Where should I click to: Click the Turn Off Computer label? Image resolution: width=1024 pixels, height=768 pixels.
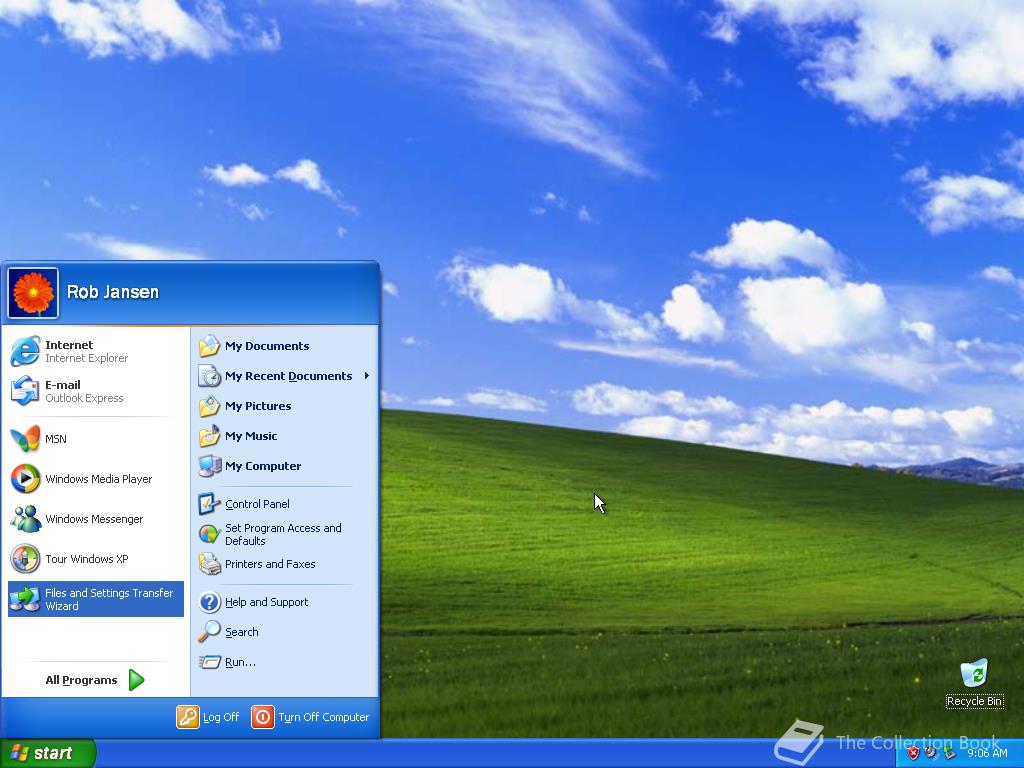pos(324,717)
